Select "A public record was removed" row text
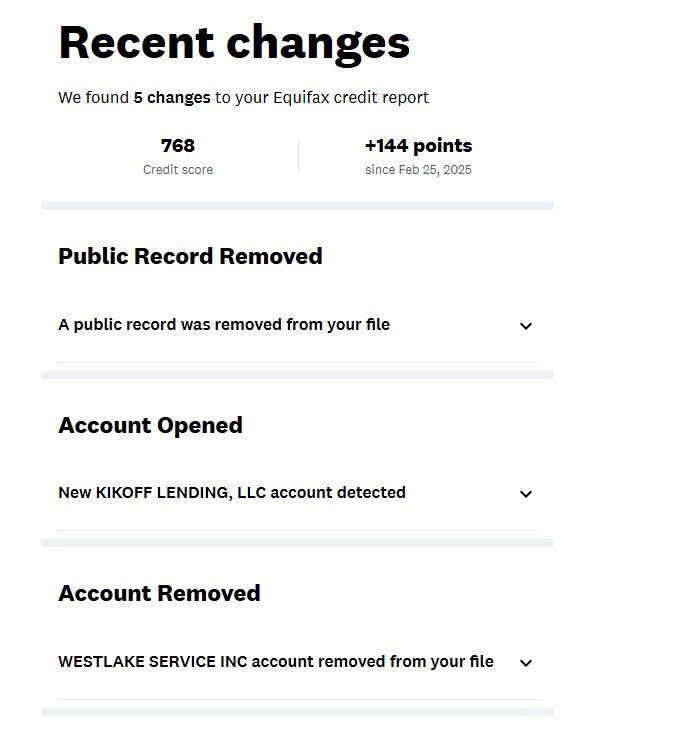 coord(224,325)
